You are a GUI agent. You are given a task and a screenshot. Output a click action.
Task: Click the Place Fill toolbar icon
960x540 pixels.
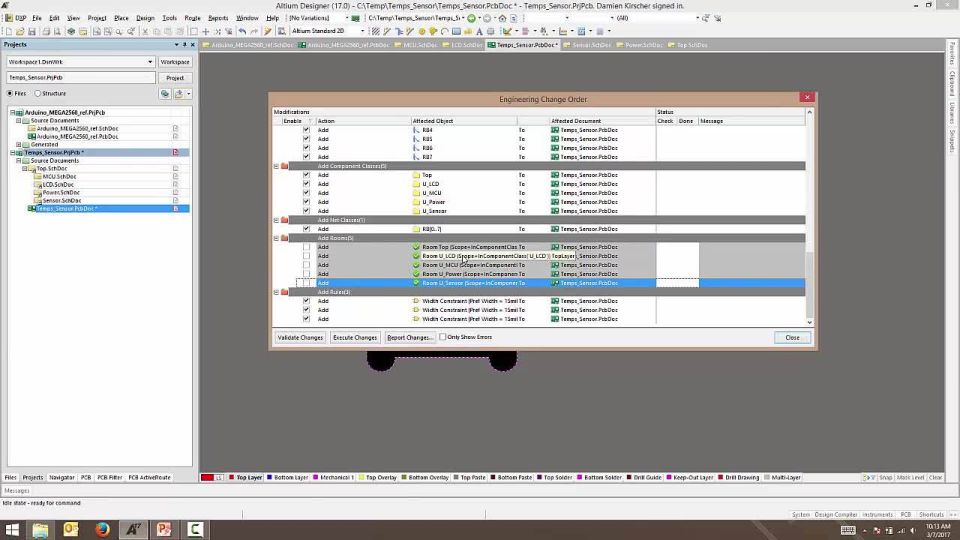tap(456, 31)
